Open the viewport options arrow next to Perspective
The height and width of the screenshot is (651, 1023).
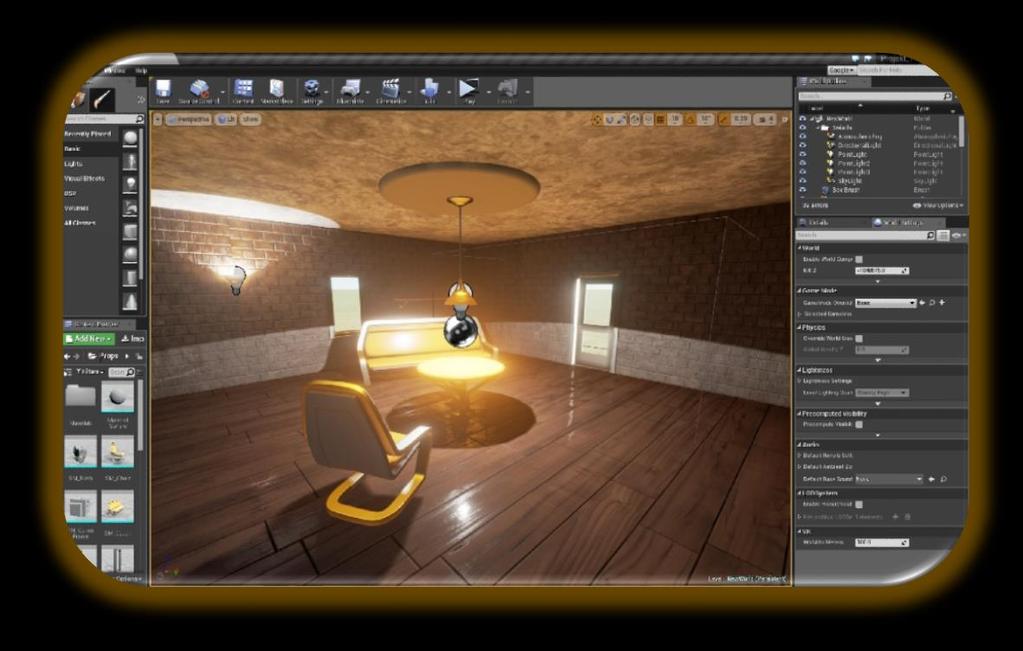(157, 119)
